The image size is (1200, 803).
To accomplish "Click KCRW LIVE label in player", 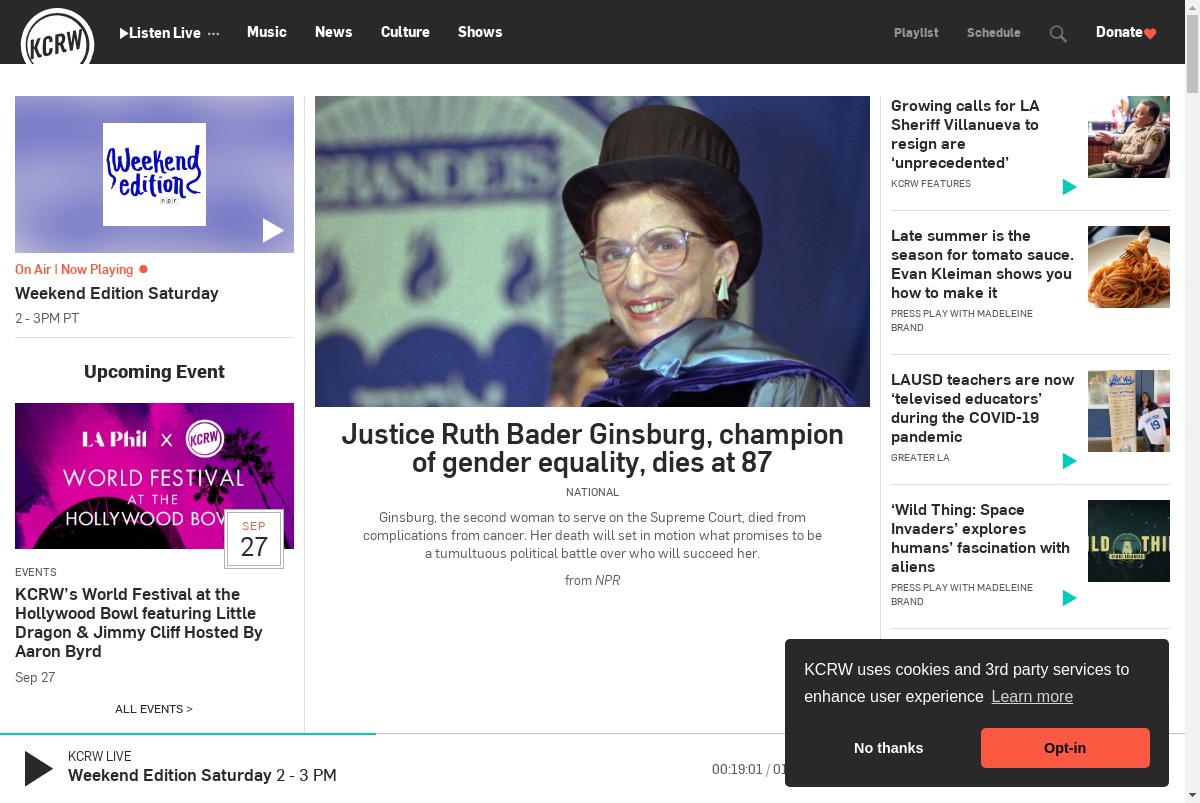I will tap(100, 757).
